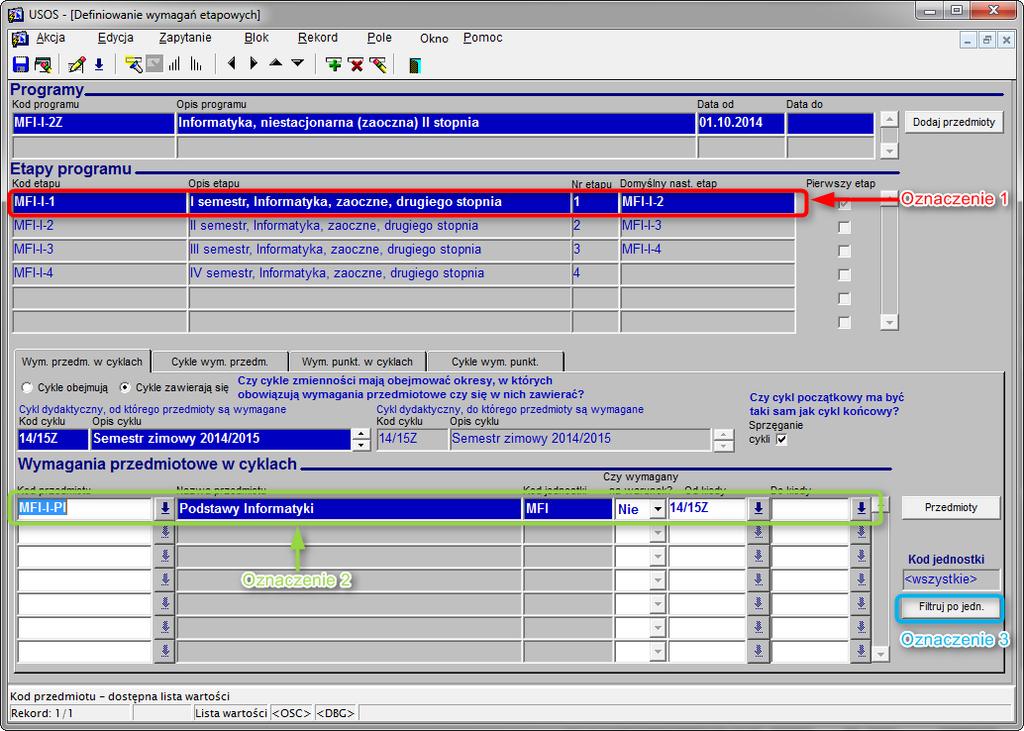Switch to Wym. przedm. w cyklach tab
Image resolution: width=1024 pixels, height=731 pixels.
82,361
